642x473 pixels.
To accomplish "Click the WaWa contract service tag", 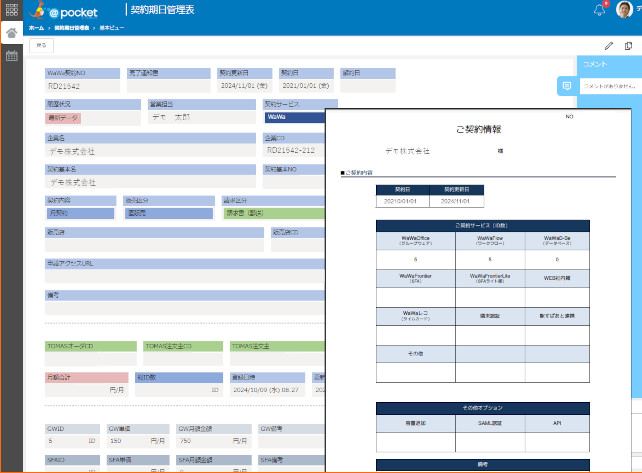I will (295, 117).
